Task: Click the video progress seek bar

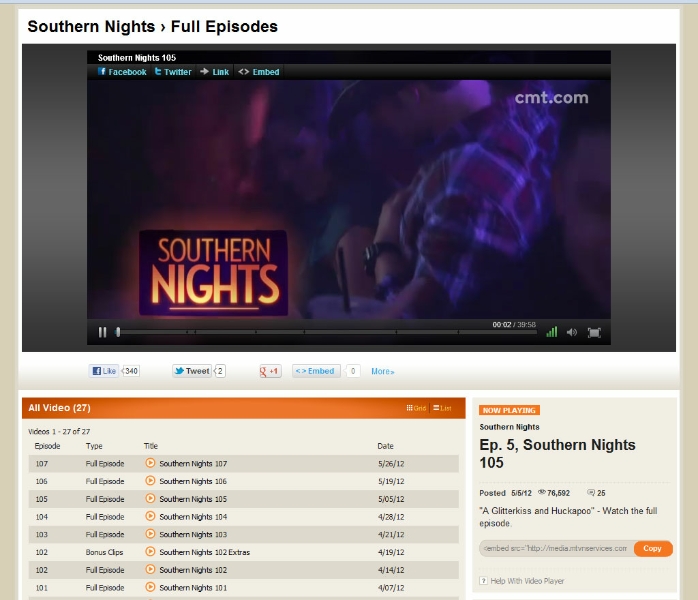Action: (300, 332)
